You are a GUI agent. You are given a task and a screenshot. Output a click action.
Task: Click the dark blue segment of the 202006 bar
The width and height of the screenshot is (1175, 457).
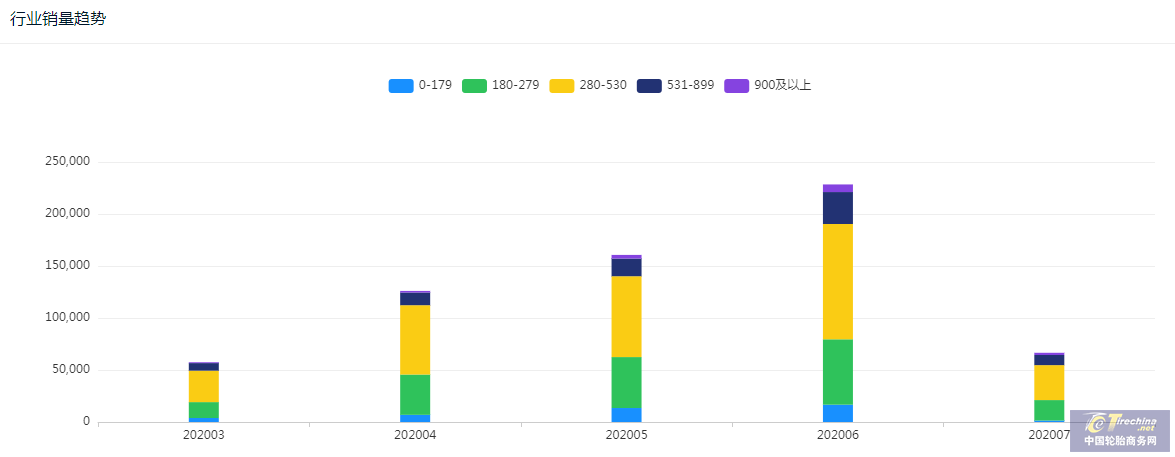pos(838,208)
